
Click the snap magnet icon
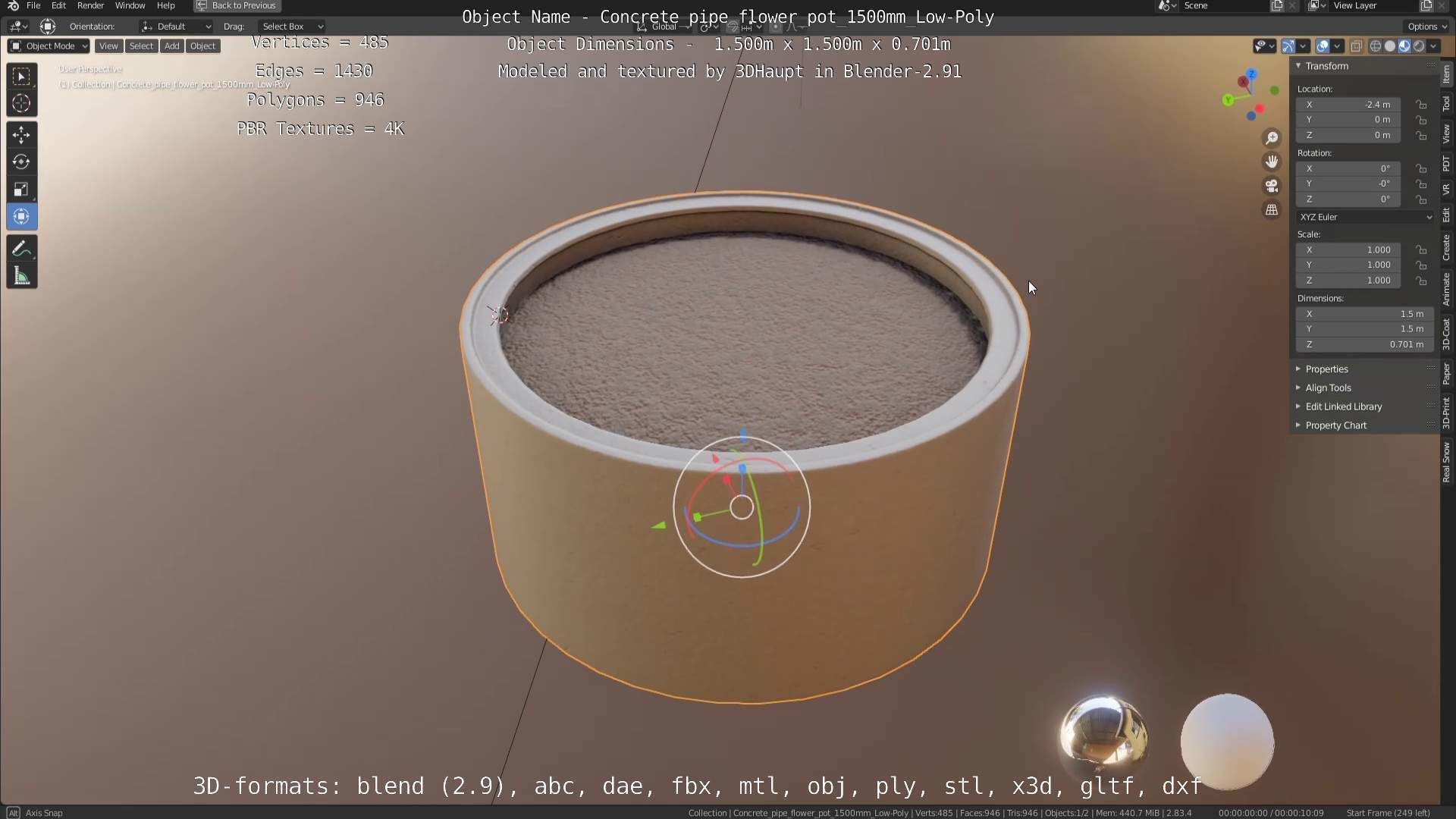733,27
